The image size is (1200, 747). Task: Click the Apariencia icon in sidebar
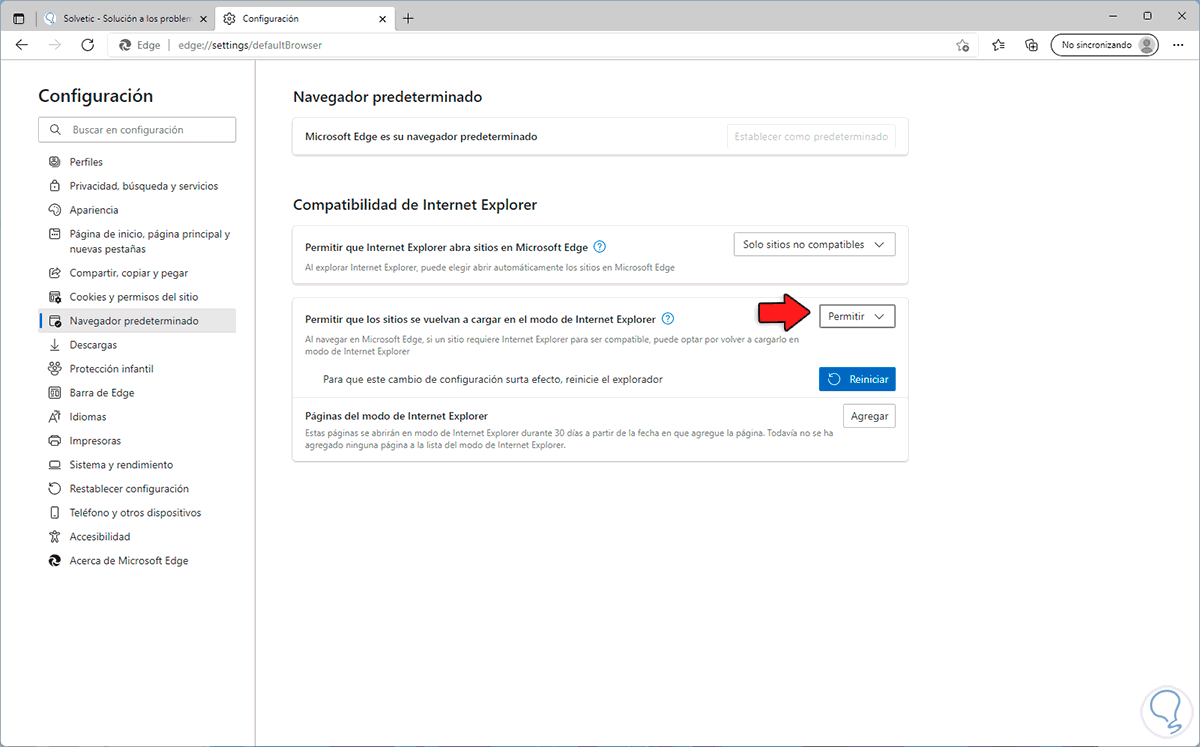[55, 210]
